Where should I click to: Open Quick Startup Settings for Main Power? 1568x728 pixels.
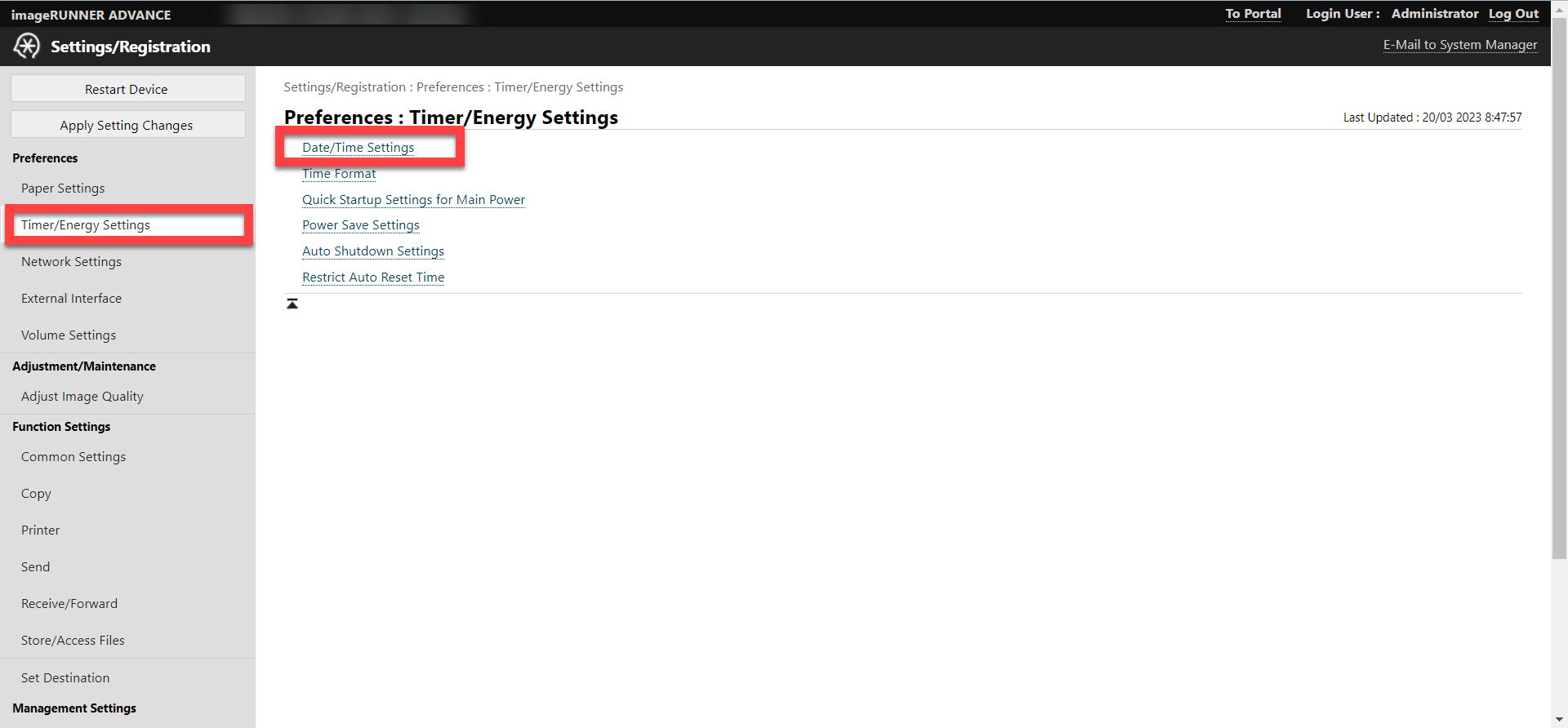click(413, 200)
